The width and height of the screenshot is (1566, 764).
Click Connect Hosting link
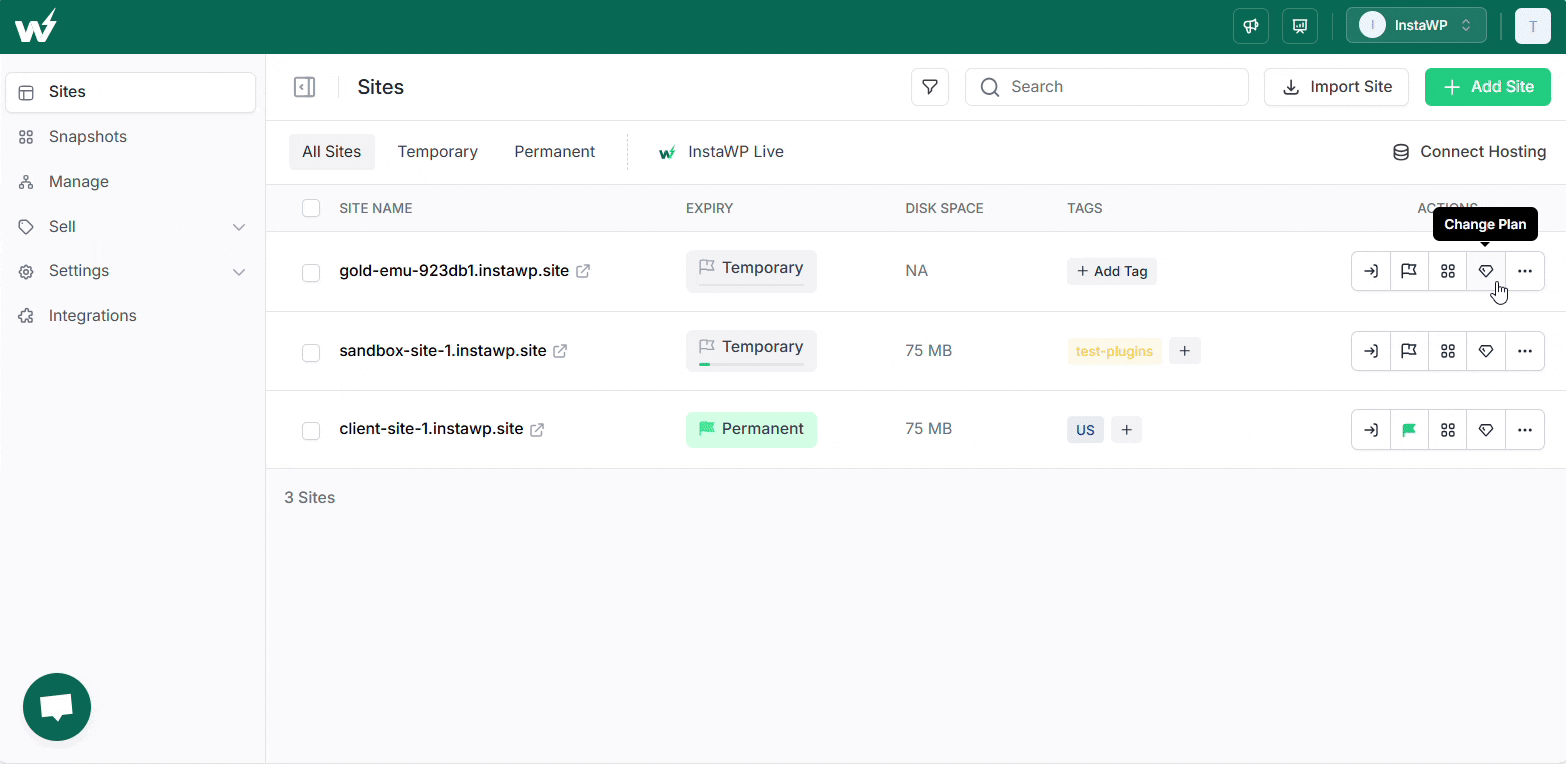pyautogui.click(x=1469, y=152)
